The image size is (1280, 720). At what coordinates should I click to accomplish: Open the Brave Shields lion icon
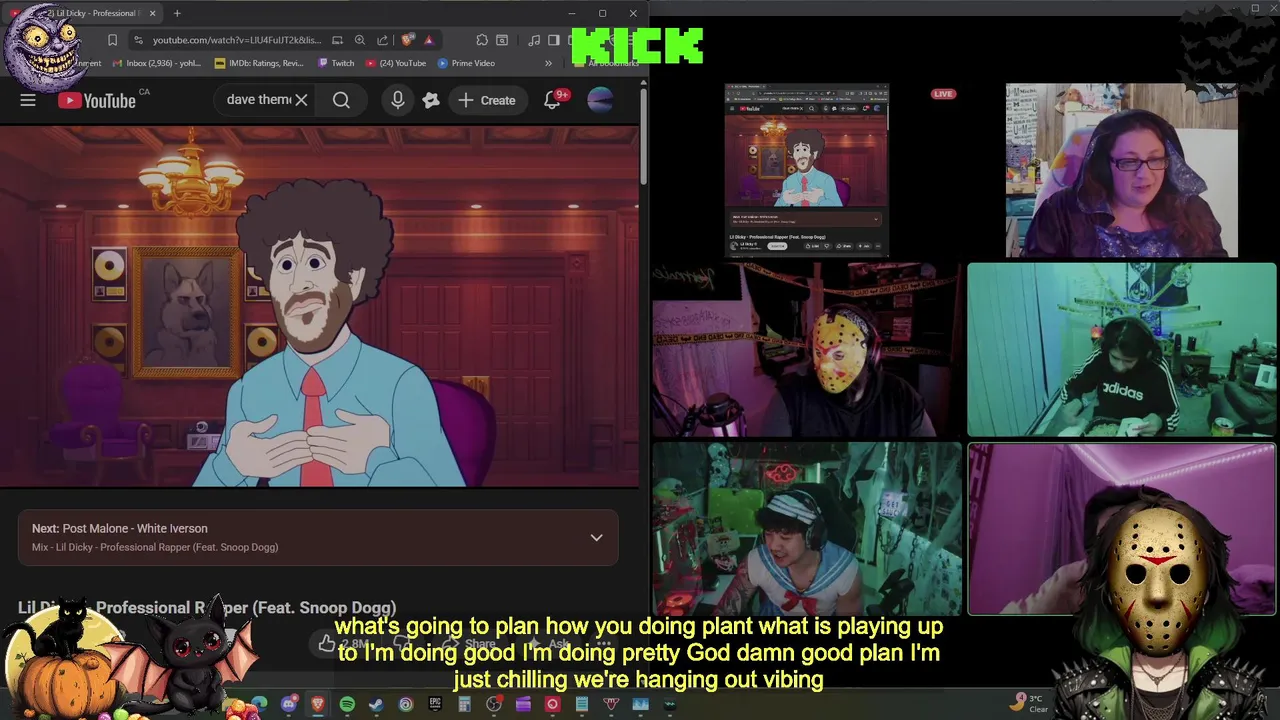(x=407, y=40)
